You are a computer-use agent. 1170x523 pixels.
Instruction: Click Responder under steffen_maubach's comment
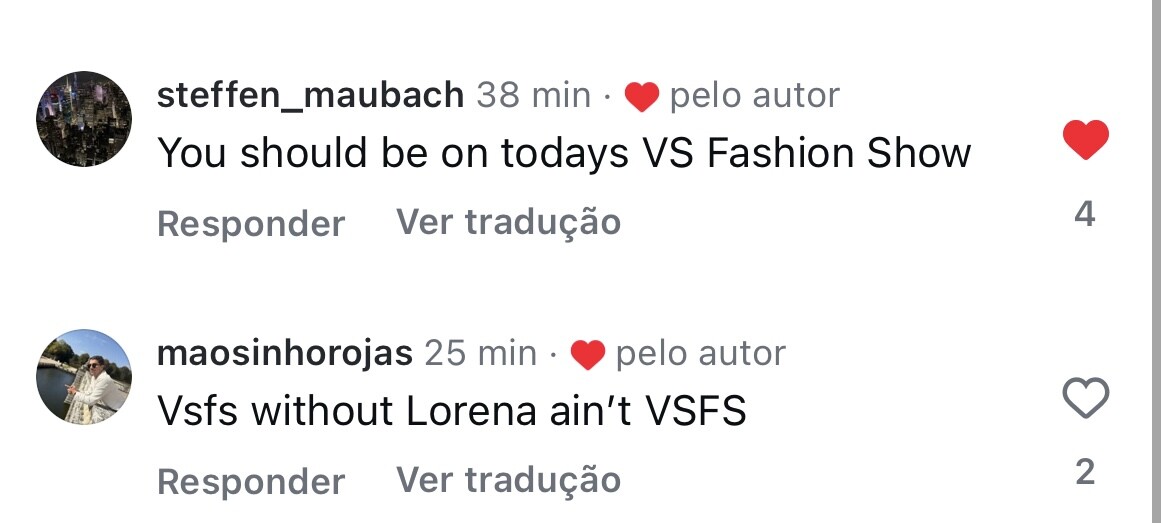click(x=251, y=223)
